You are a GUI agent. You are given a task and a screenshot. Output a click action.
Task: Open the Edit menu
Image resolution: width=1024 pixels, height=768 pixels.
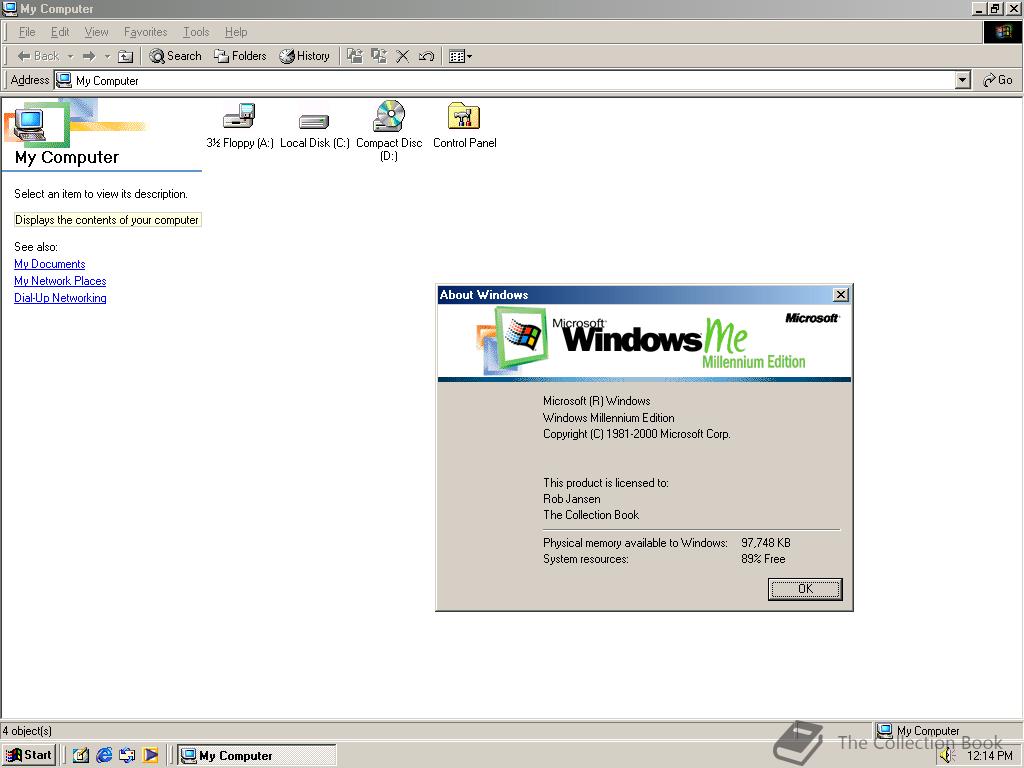(x=60, y=32)
